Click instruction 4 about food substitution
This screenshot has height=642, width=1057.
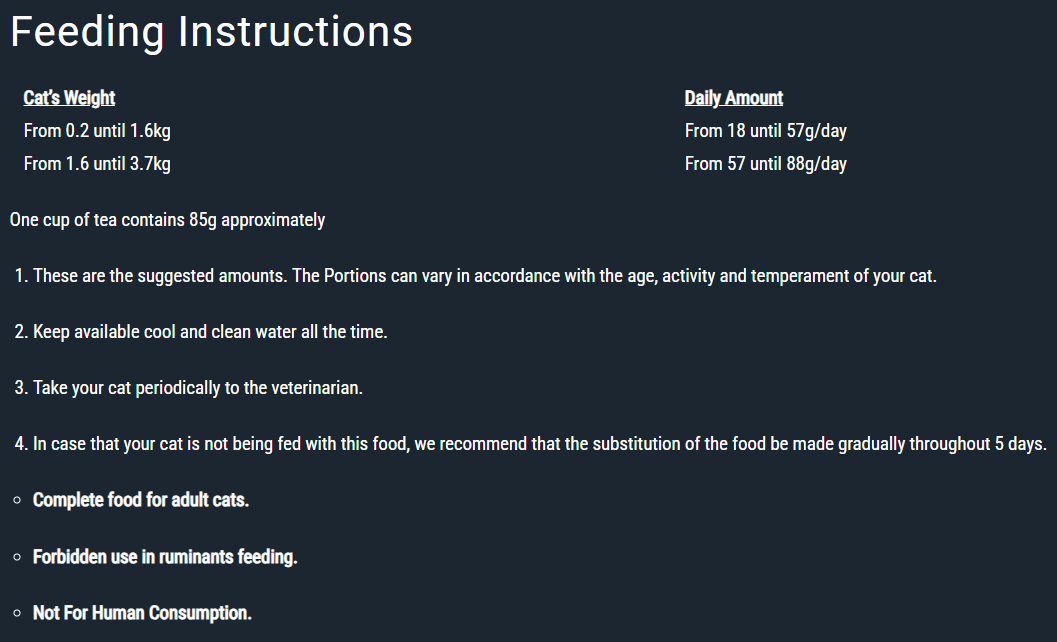tap(531, 444)
